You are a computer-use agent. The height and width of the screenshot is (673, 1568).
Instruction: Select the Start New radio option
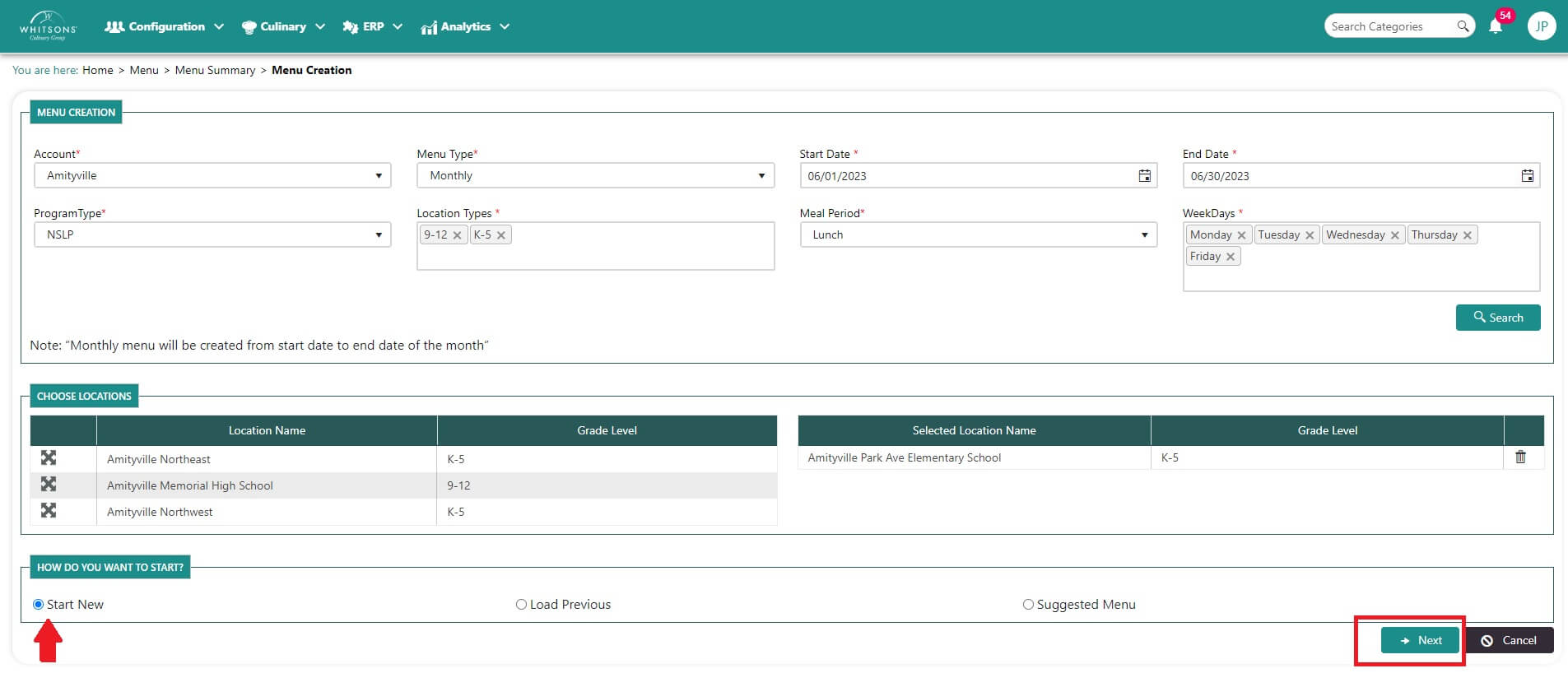[38, 605]
